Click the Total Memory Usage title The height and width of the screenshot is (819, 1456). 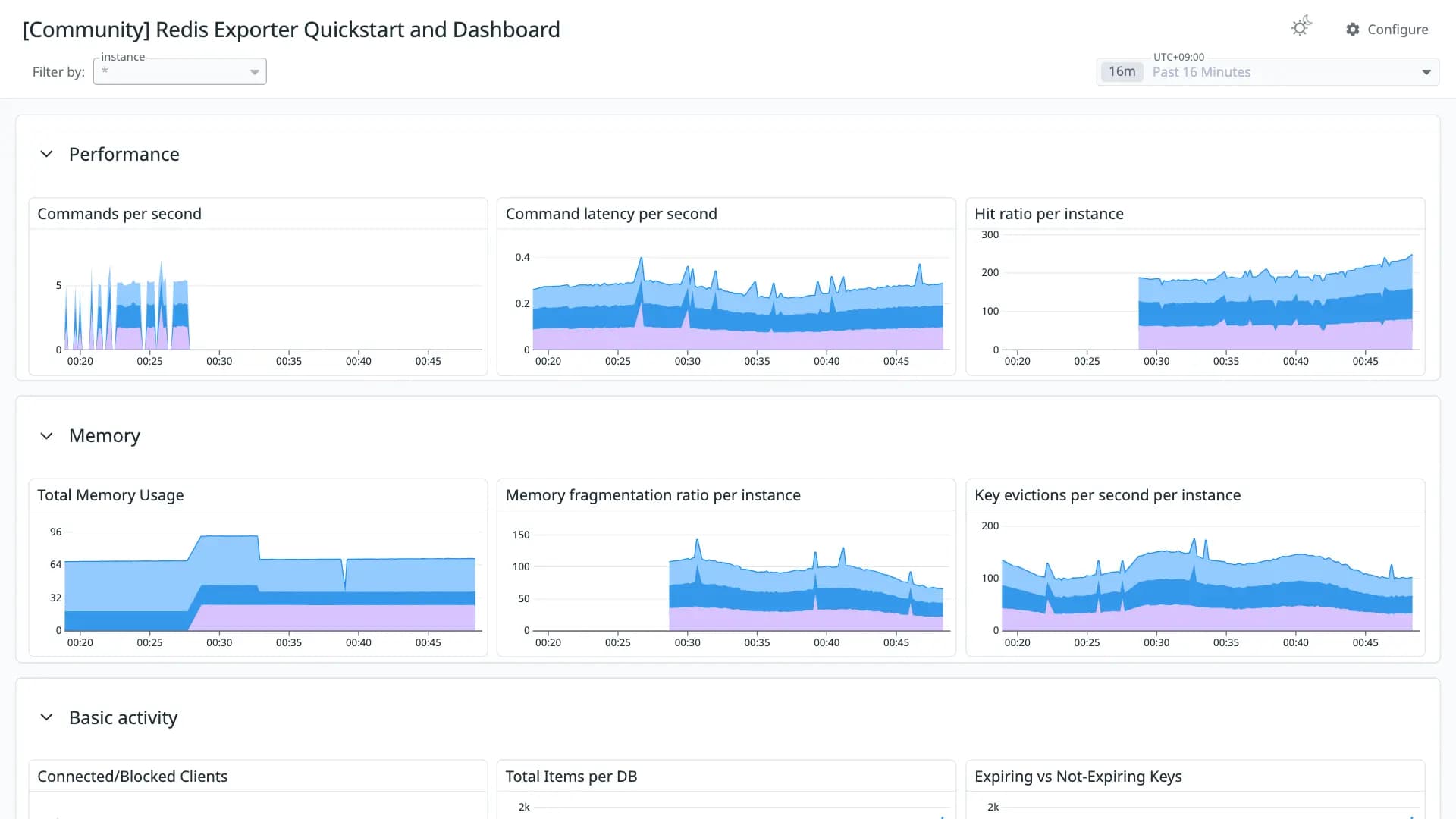point(111,495)
